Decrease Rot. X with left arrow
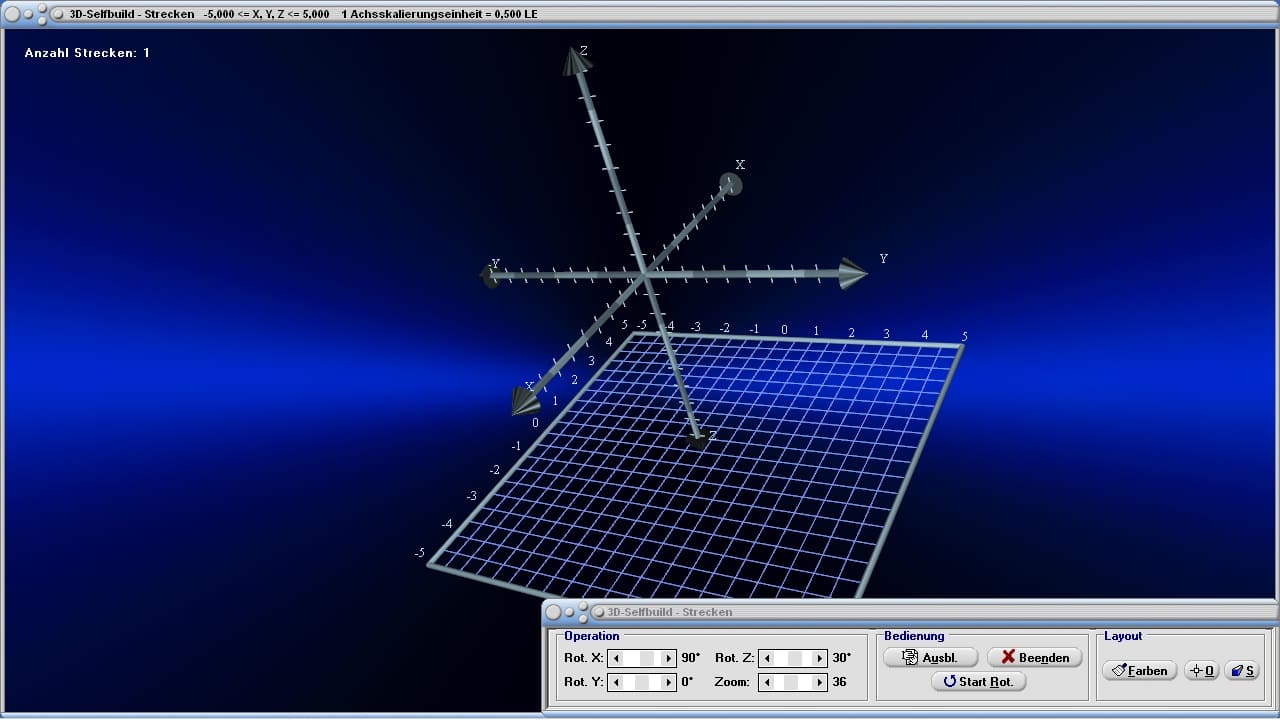 click(x=617, y=658)
